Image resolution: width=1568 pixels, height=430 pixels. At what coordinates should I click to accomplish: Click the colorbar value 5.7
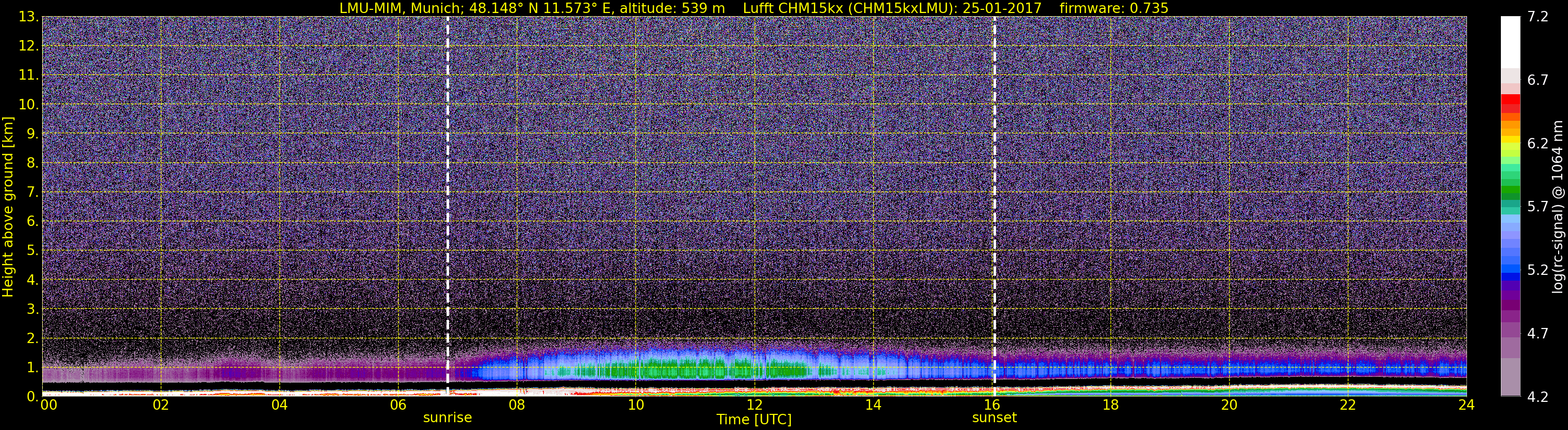click(x=1538, y=207)
